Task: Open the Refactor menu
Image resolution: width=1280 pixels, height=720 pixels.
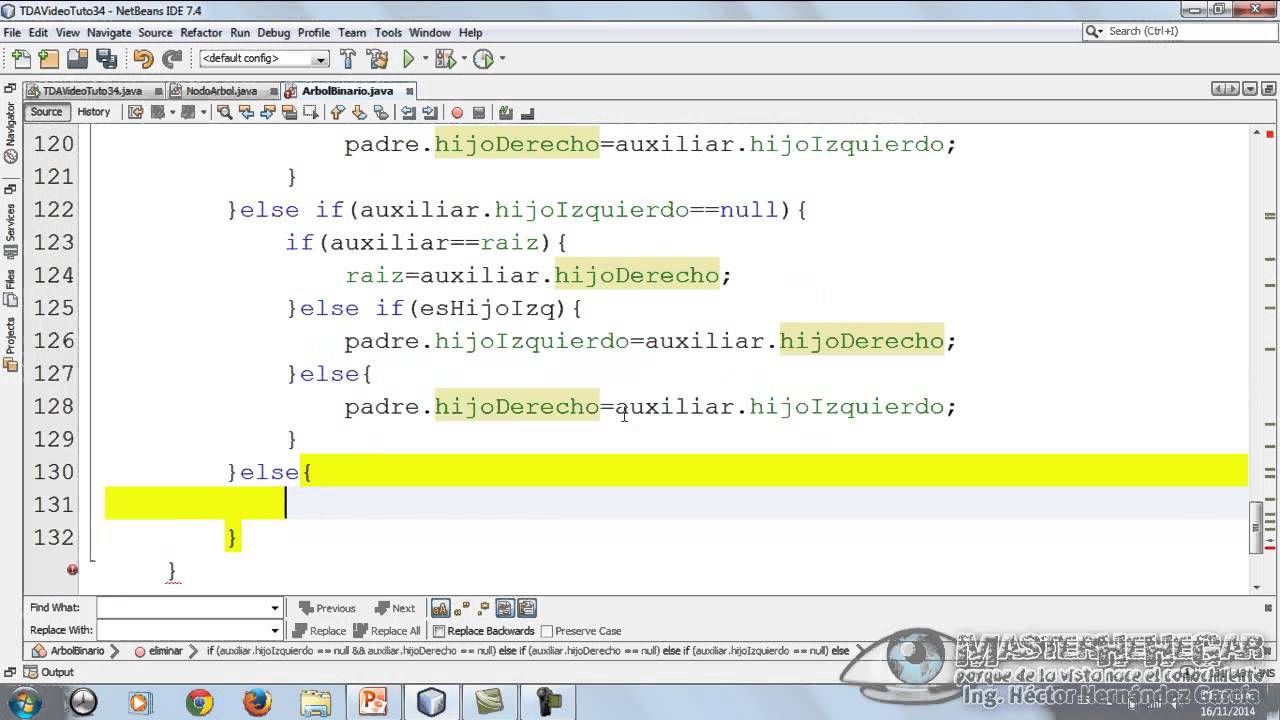Action: click(201, 32)
